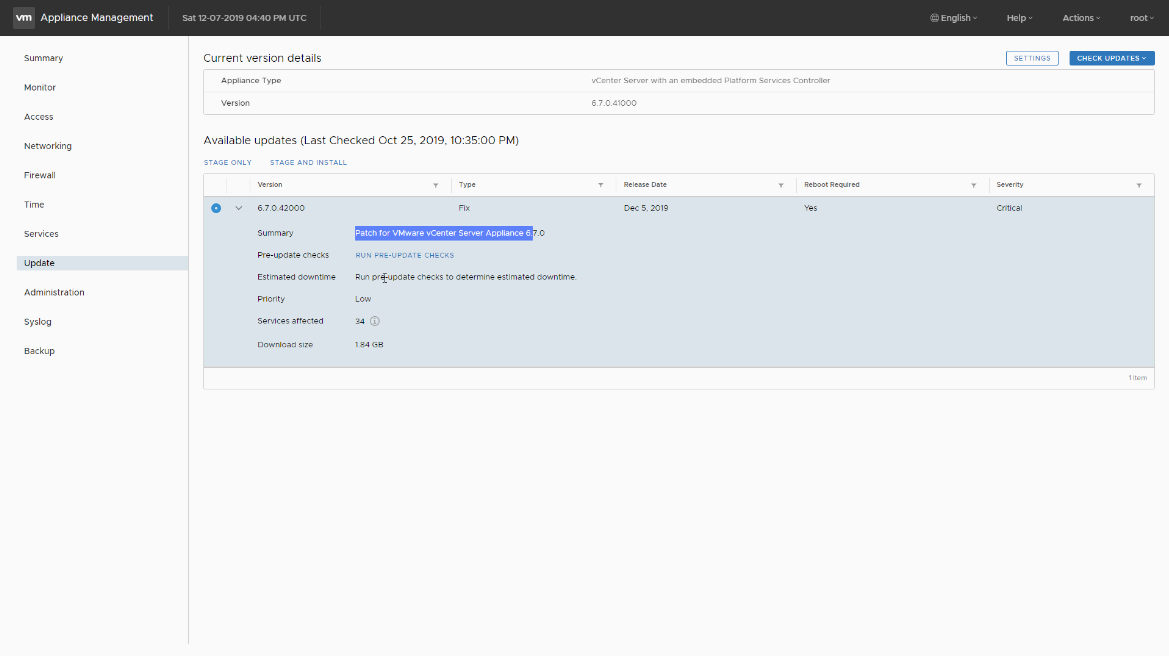Click version cell 6.7.0.42000

pos(280,208)
